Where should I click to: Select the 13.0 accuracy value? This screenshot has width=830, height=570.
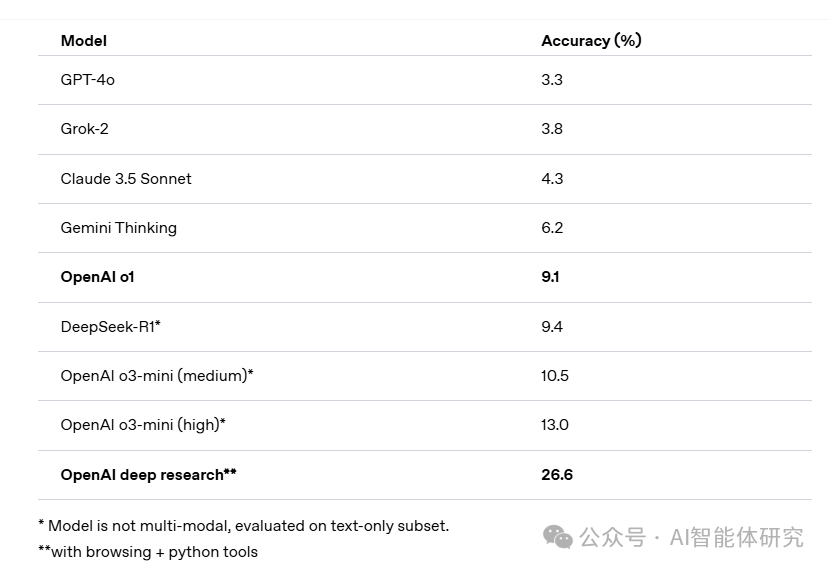pos(555,425)
